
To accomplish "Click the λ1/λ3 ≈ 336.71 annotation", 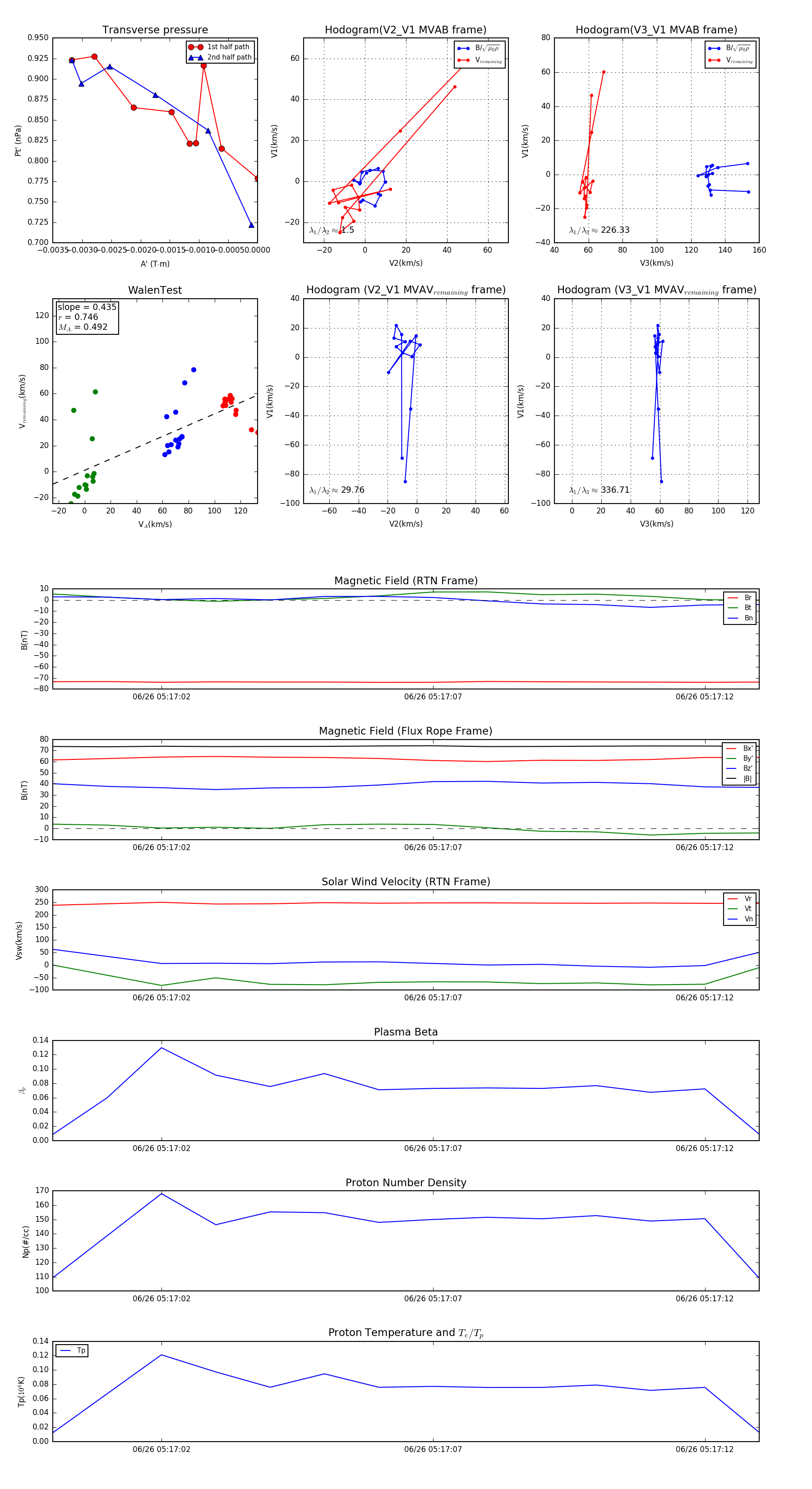I will (600, 490).
